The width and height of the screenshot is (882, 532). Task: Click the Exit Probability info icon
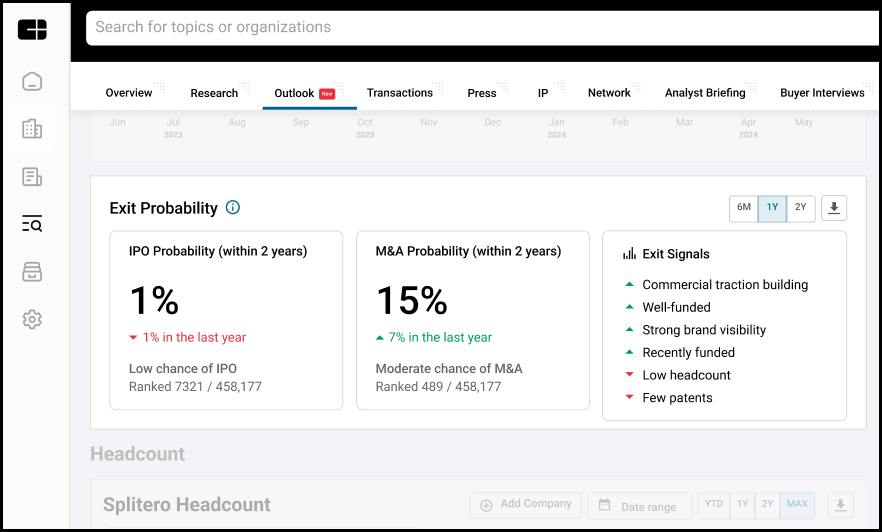pos(233,208)
